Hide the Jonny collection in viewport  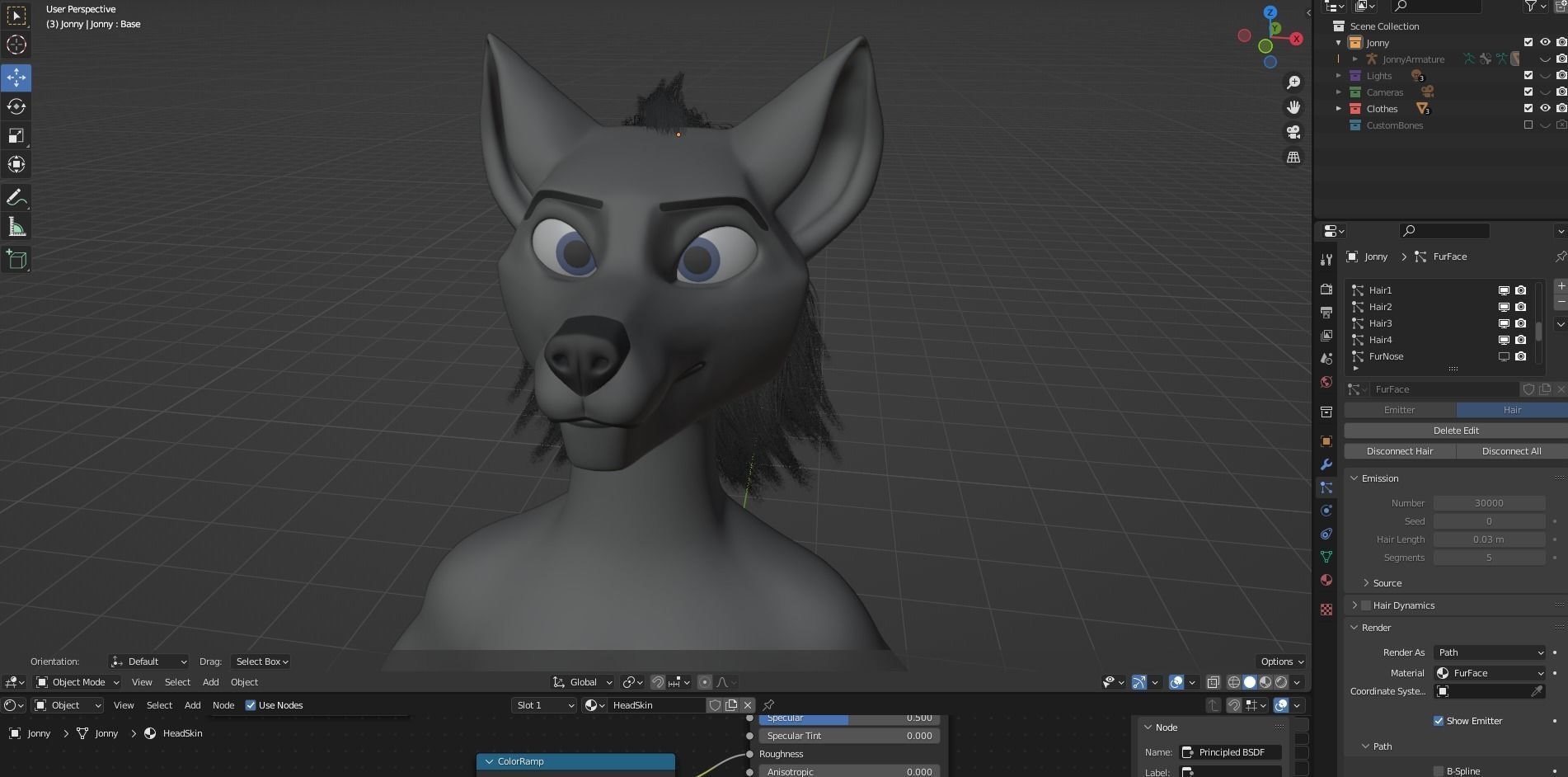(x=1545, y=43)
